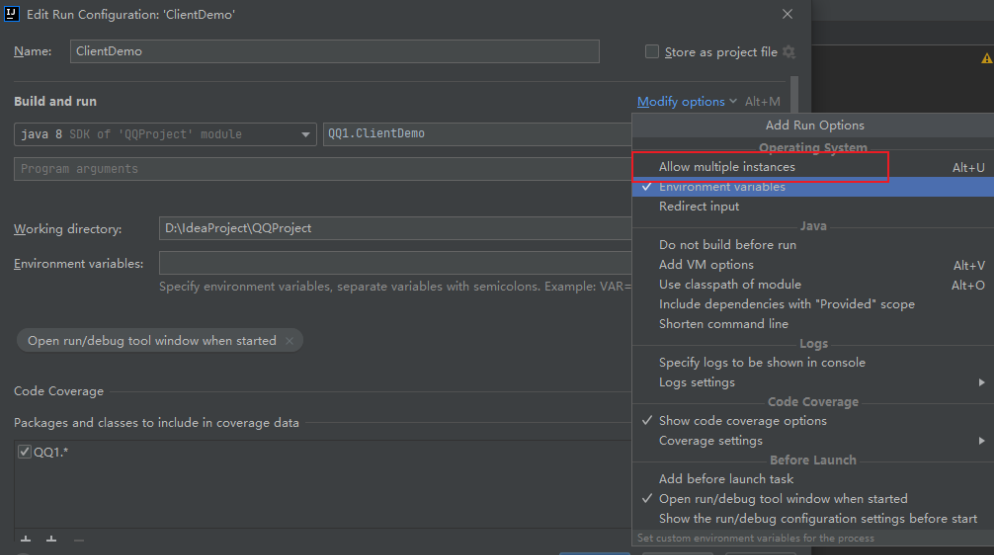Image resolution: width=994 pixels, height=555 pixels.
Task: Click the remove (minus) icon under coverage list
Action: 79,540
